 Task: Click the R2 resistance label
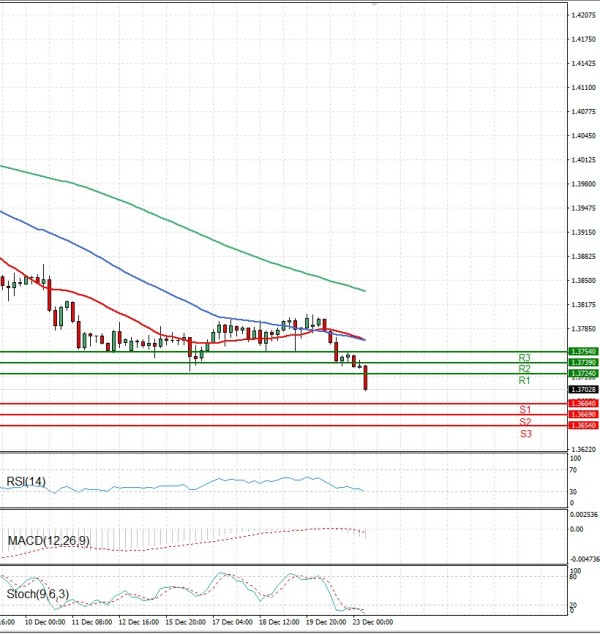coord(524,369)
